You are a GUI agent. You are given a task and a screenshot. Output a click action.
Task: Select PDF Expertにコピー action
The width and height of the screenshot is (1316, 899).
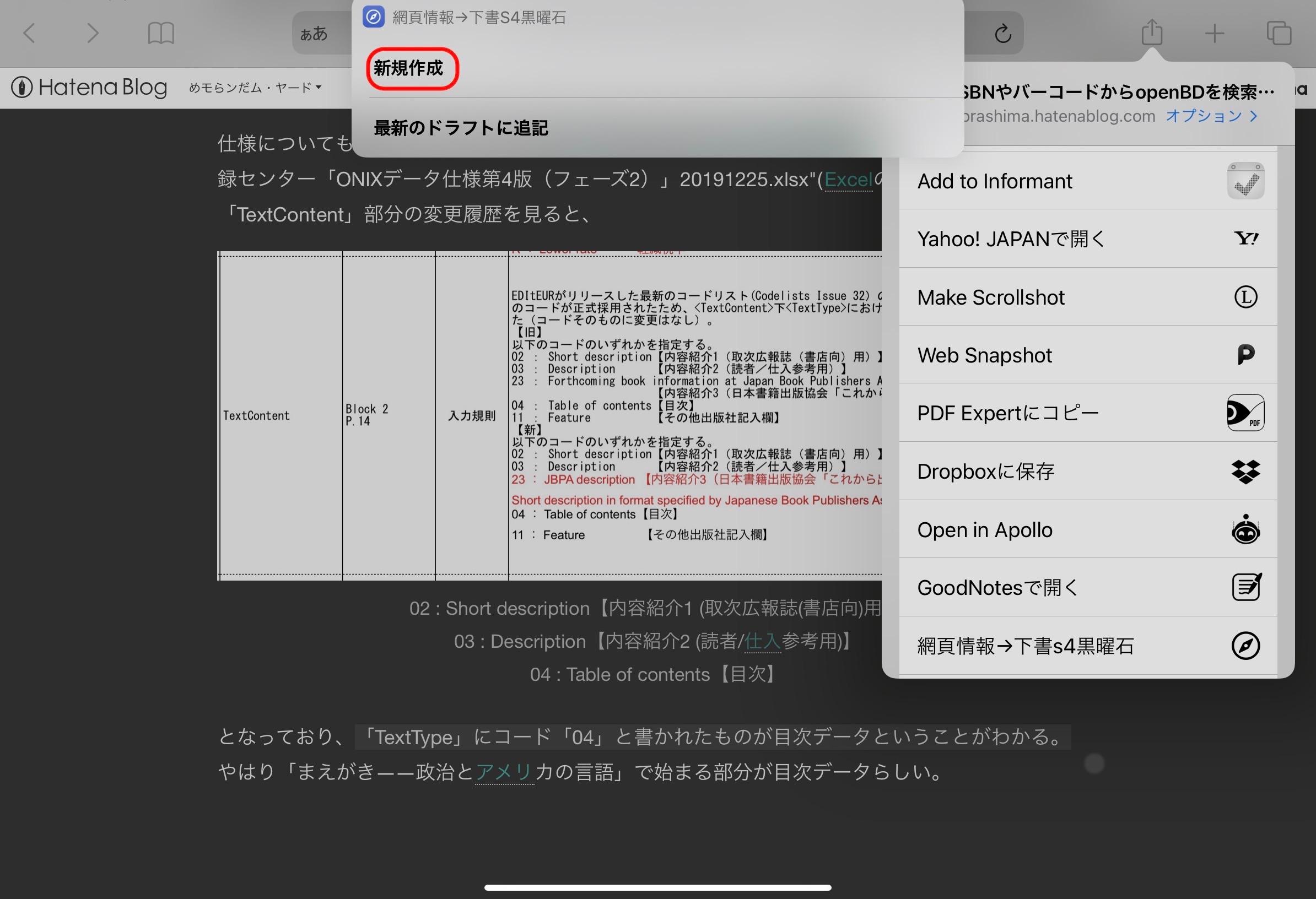(1088, 413)
